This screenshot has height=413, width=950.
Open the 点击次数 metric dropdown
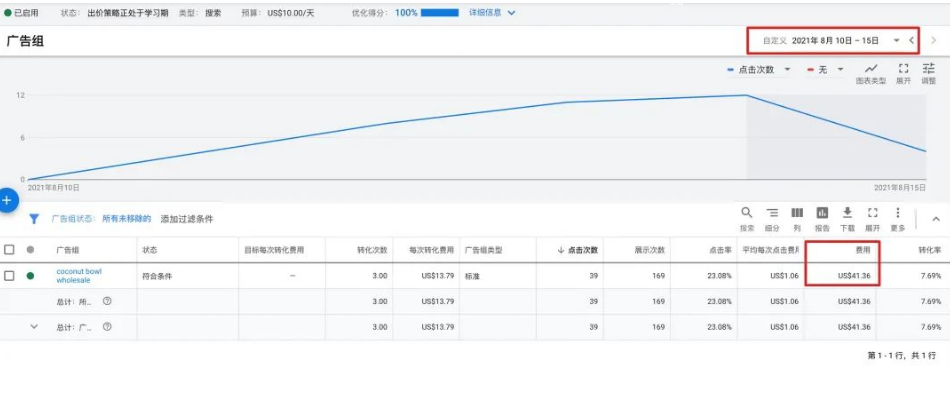coord(760,69)
